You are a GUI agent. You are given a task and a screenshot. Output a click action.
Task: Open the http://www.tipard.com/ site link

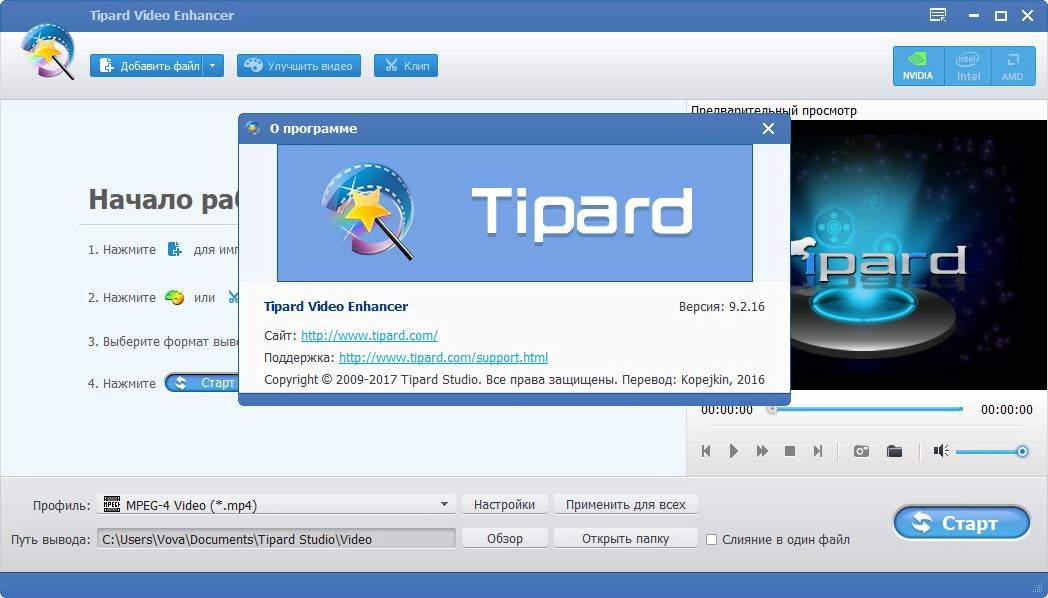[369, 335]
